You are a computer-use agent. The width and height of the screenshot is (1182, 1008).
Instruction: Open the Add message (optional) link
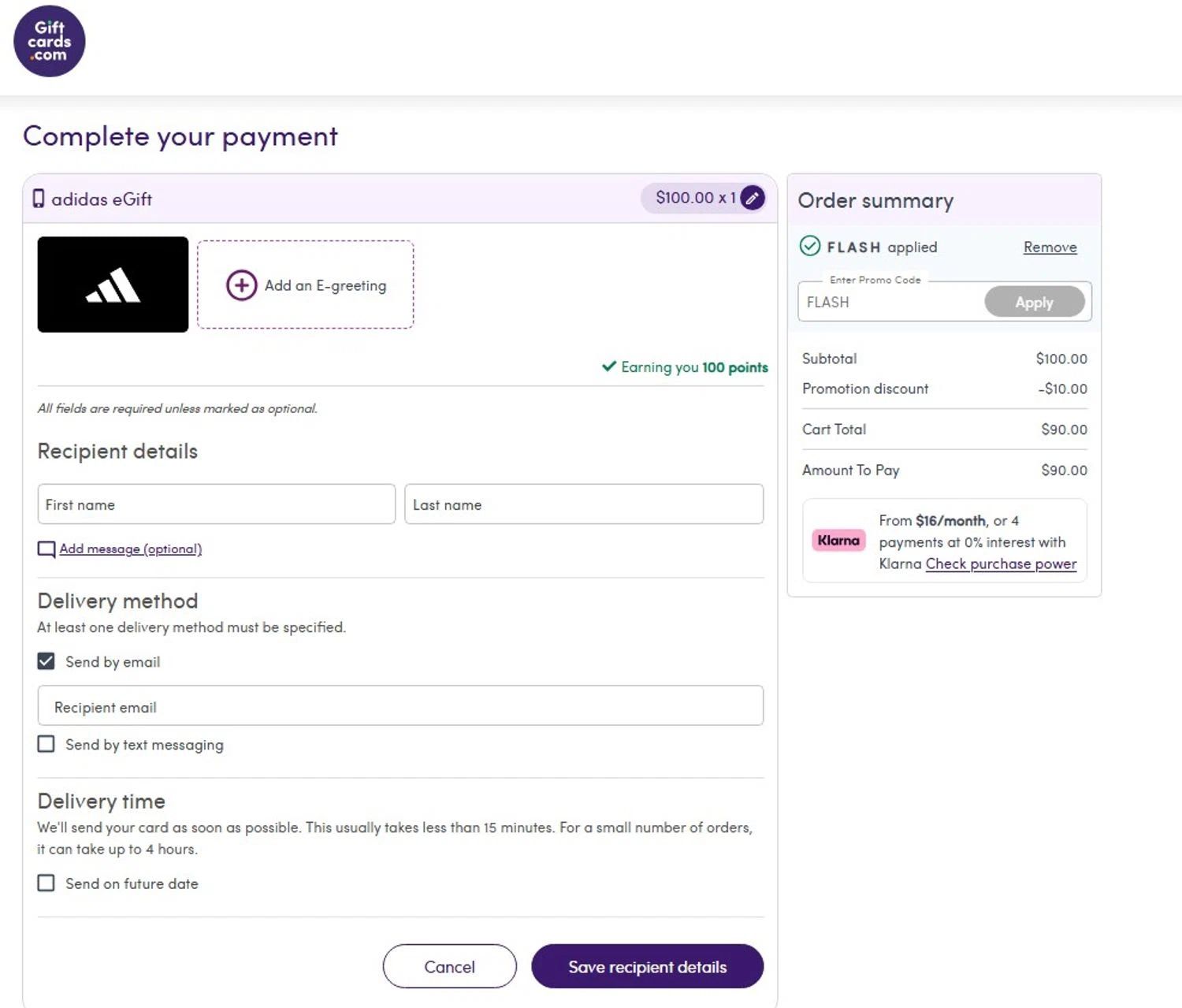click(x=131, y=549)
